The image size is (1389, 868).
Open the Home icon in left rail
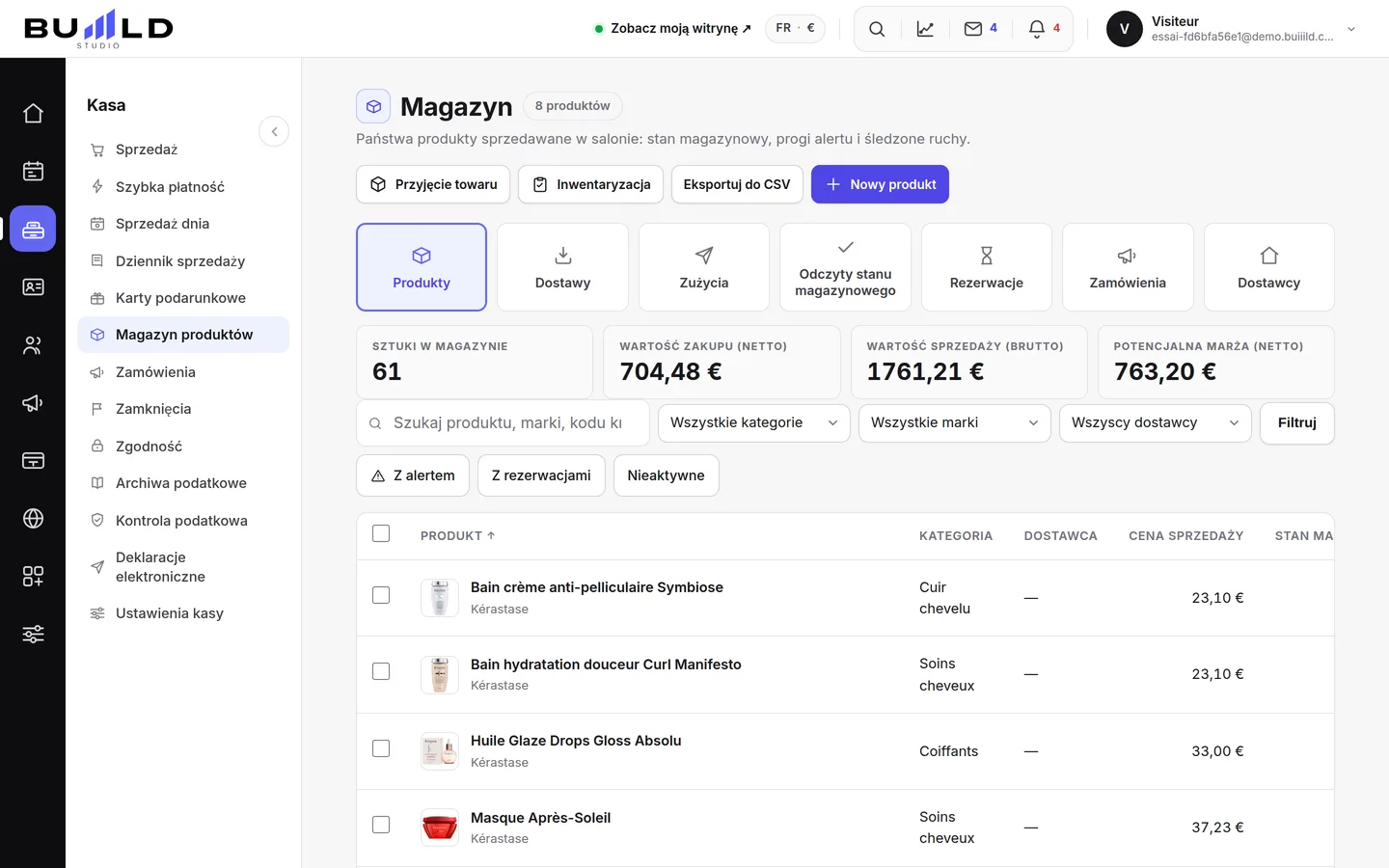coord(33,114)
